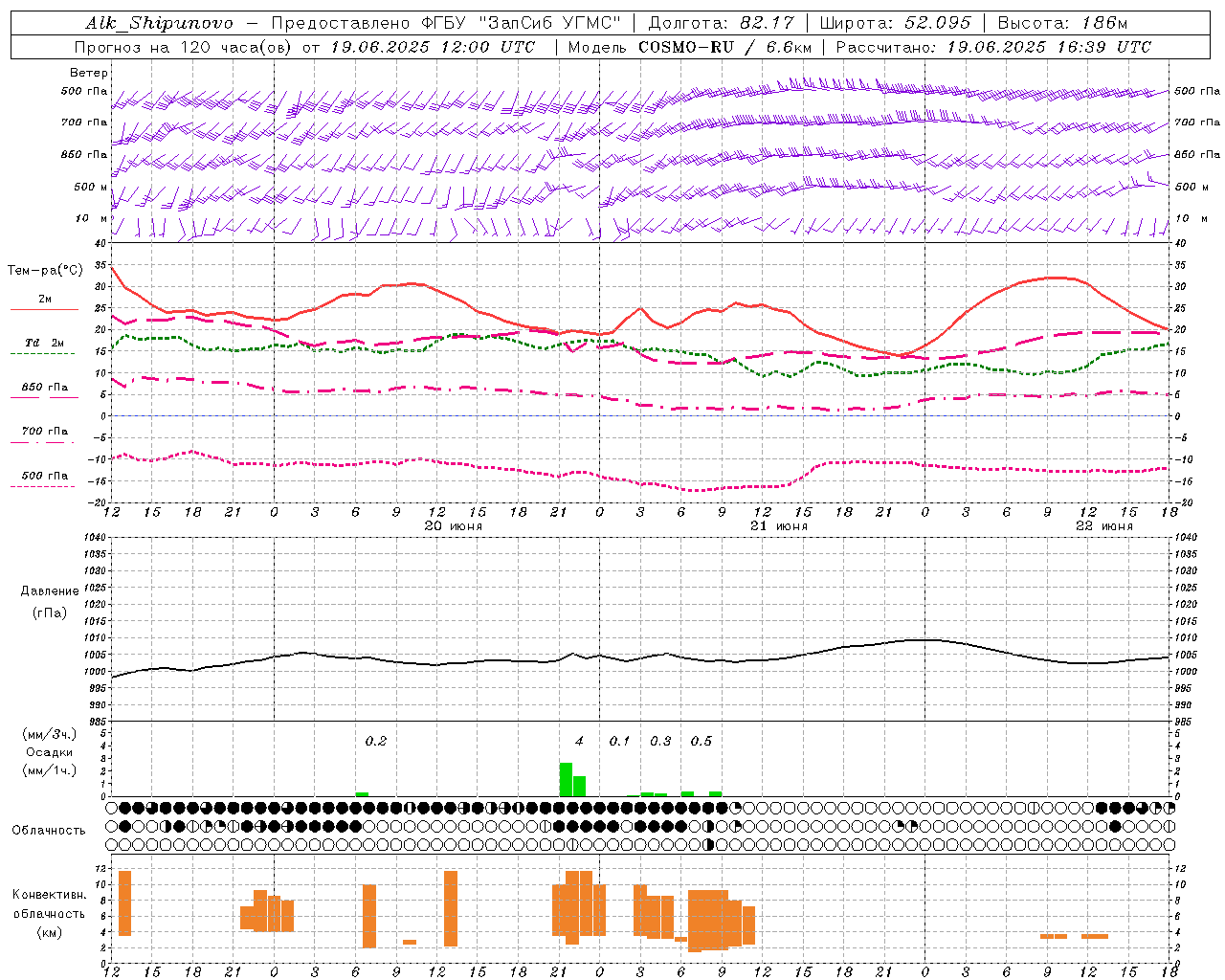Click the '700 гПа' temperature legend entry
Image resolution: width=1225 pixels, height=980 pixels.
point(44,432)
